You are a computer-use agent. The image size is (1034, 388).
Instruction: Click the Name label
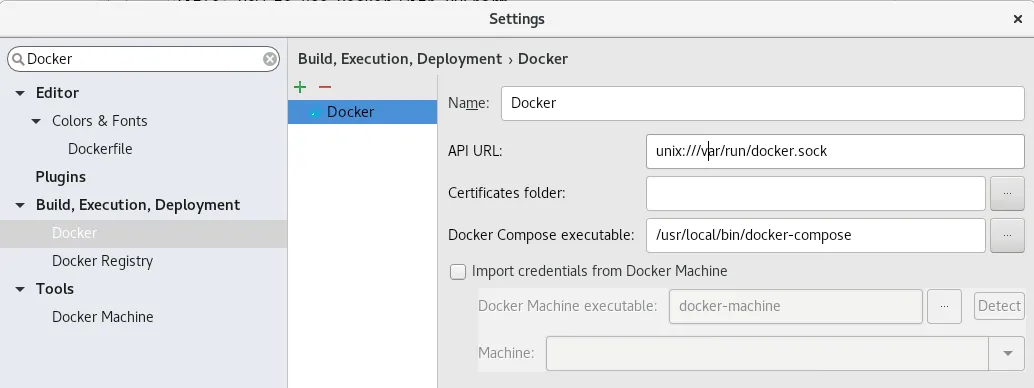click(x=468, y=104)
